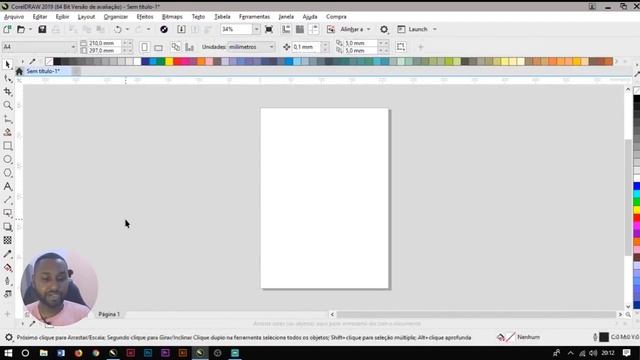Open the Ferramentas menu
The width and height of the screenshot is (640, 360).
[254, 16]
